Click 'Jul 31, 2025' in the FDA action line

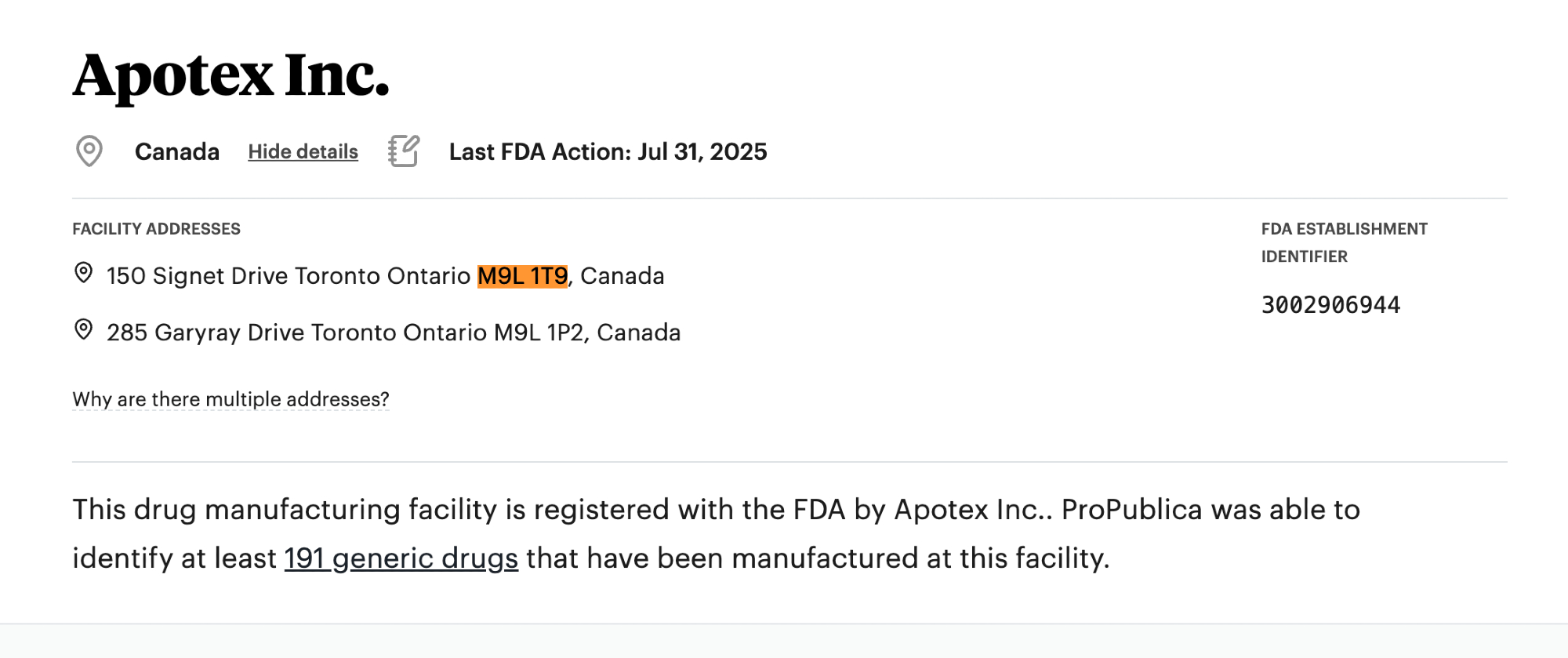[x=702, y=151]
